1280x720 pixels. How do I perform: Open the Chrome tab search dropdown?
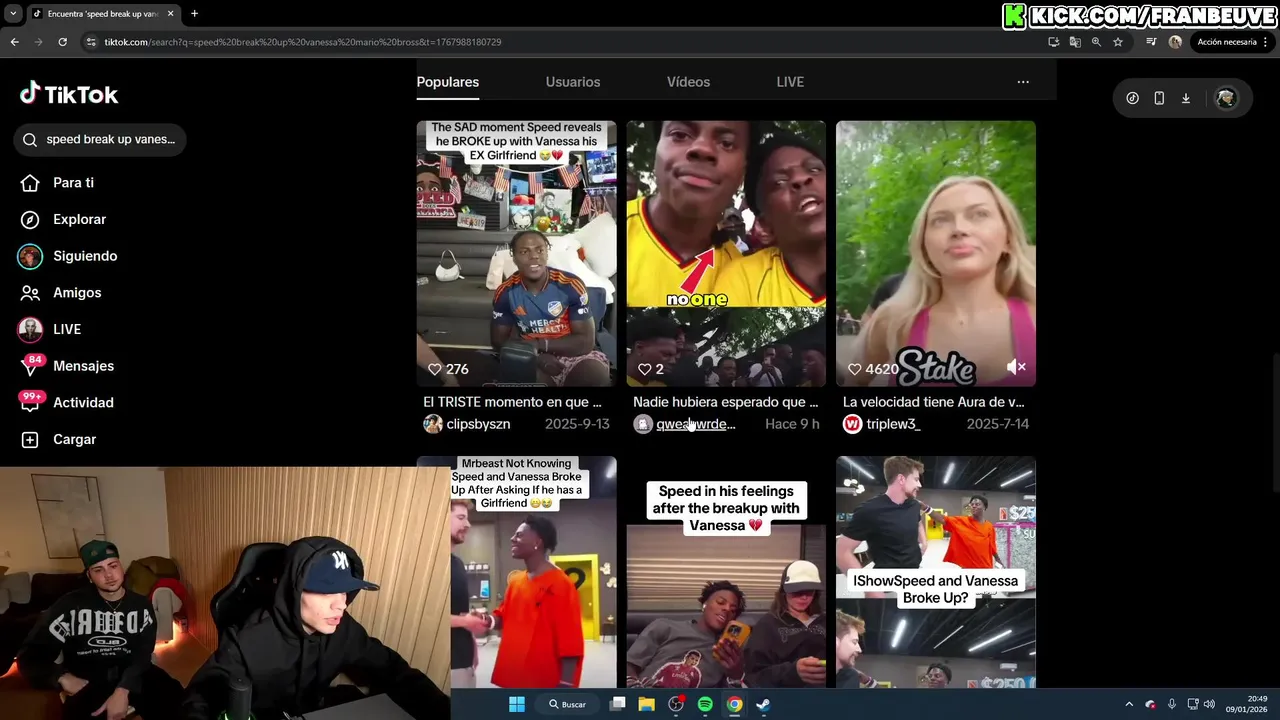(13, 14)
